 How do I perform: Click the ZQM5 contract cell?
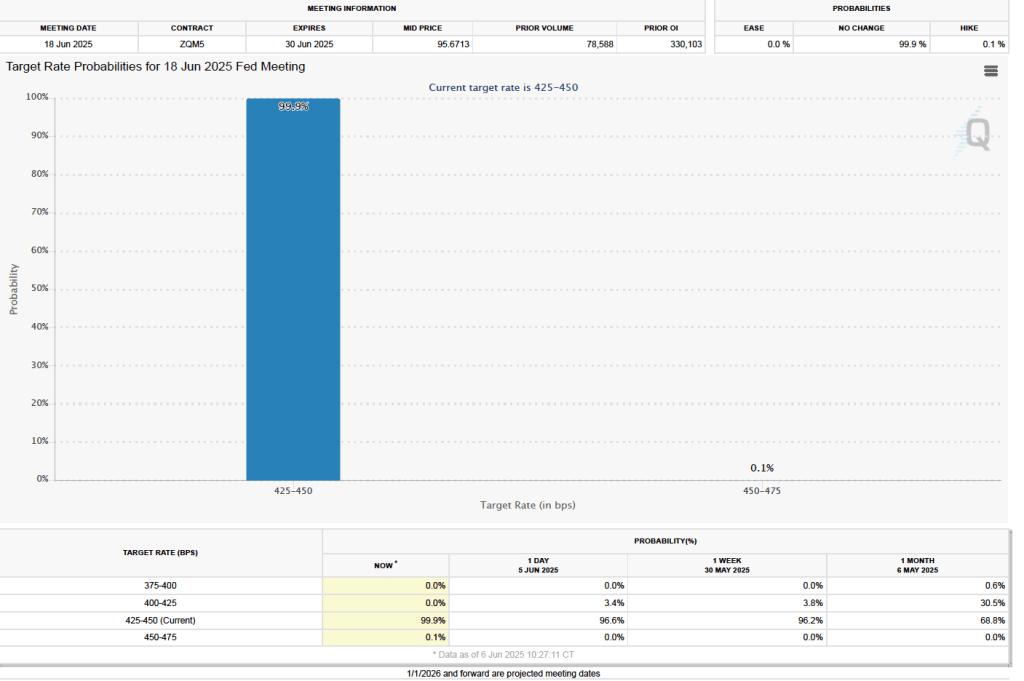point(190,45)
